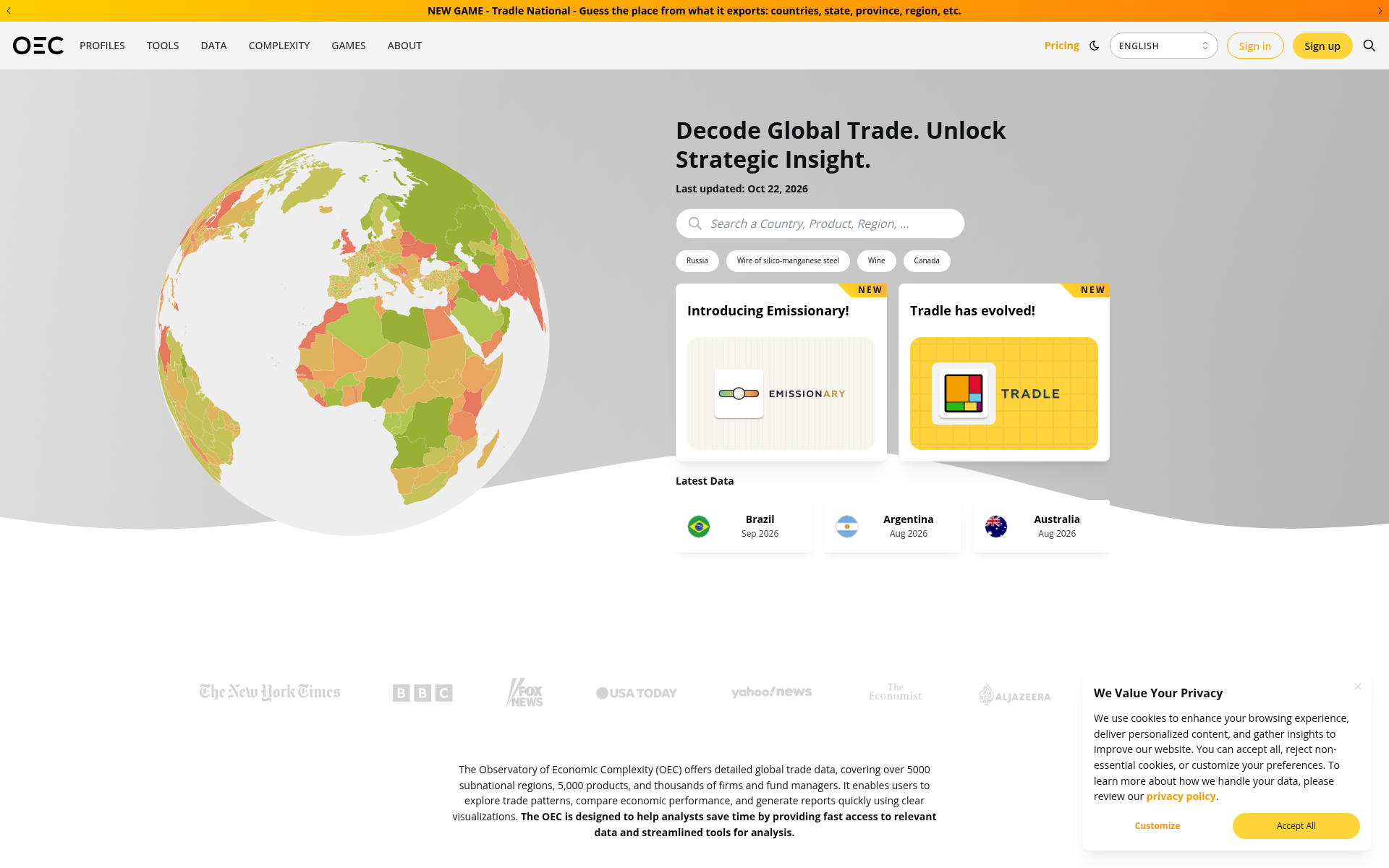
Task: Click the Australia flag icon
Action: point(996,527)
